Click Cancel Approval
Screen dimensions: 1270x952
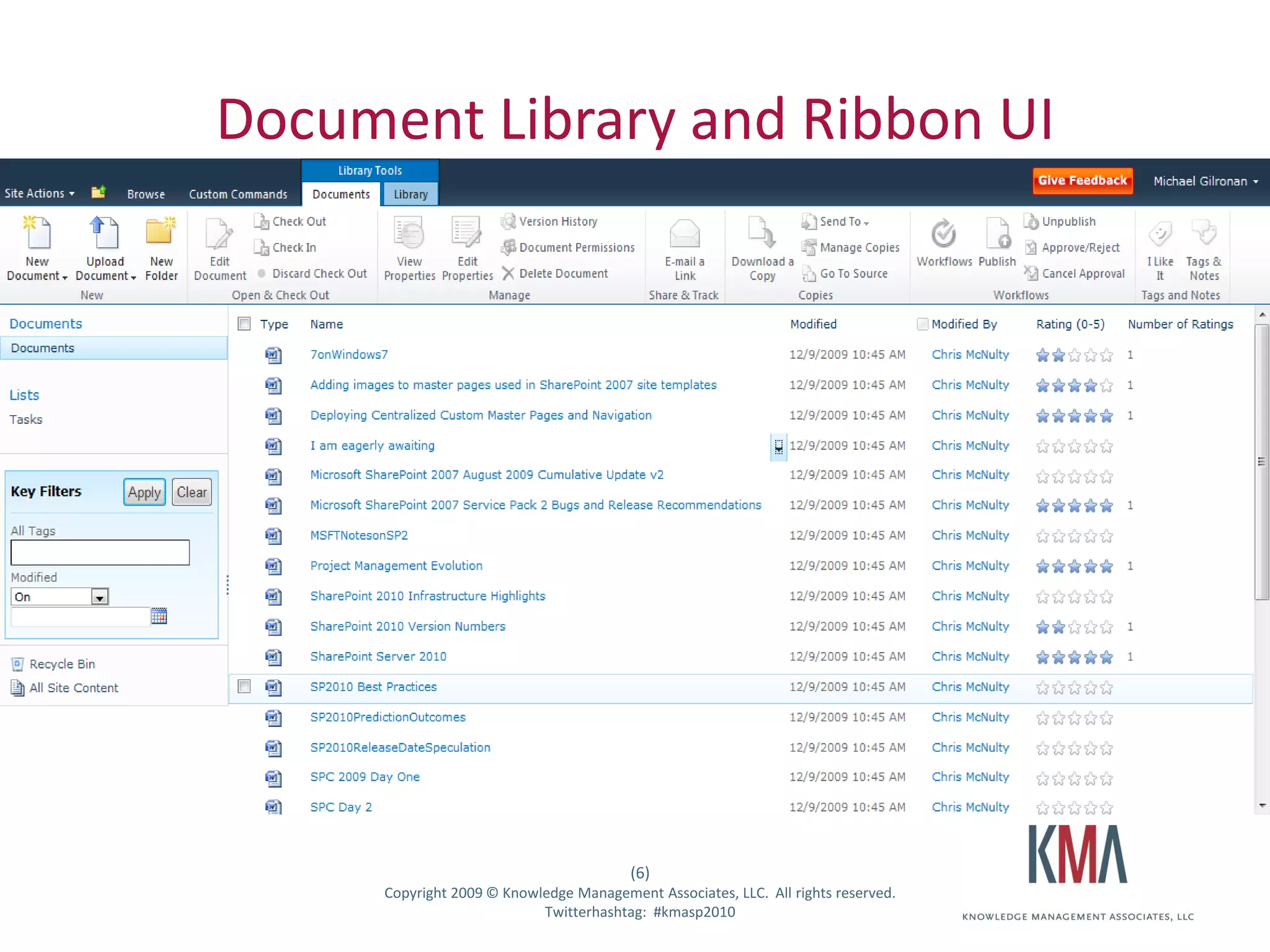(x=1074, y=273)
